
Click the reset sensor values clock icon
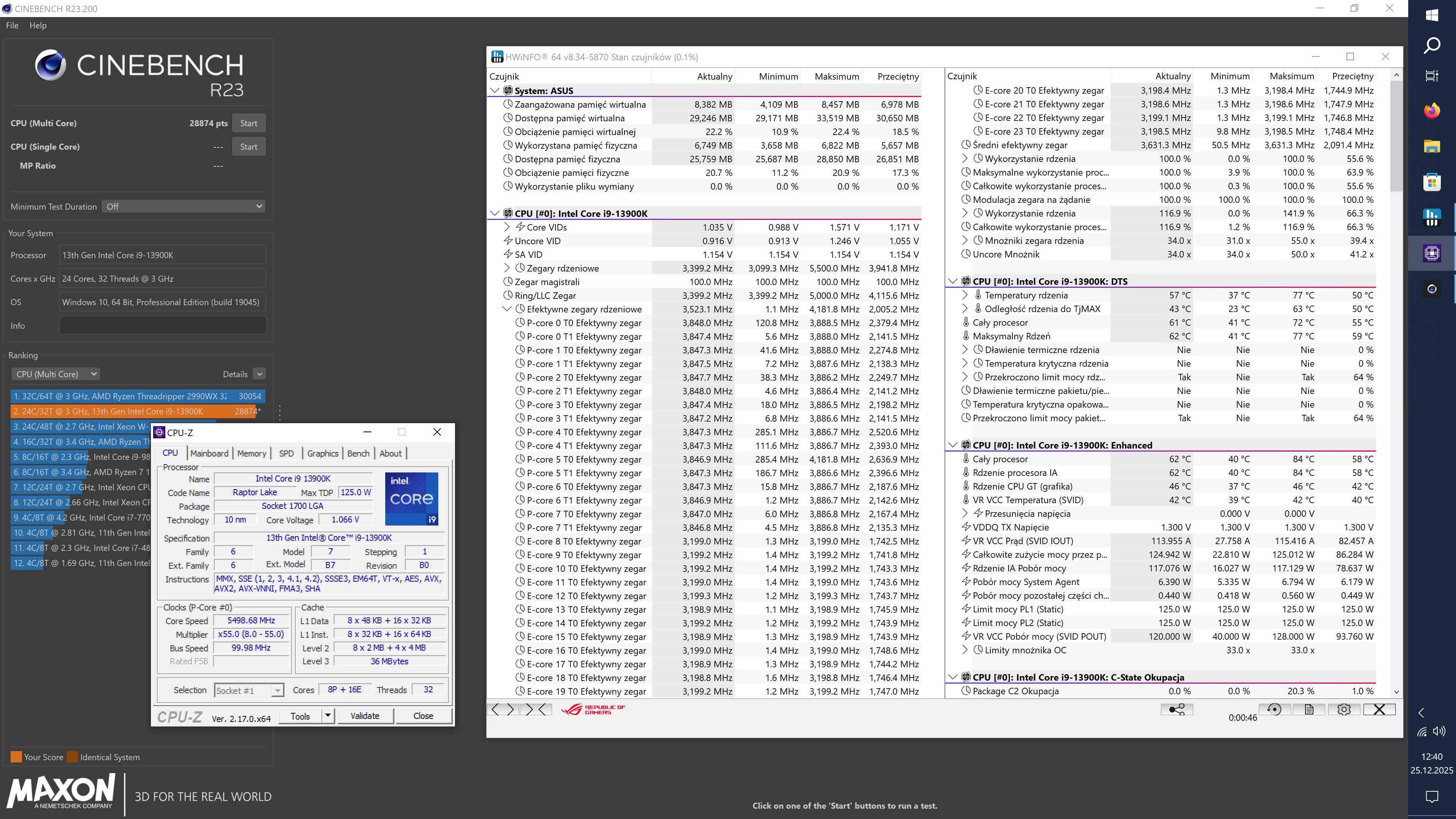1274,709
